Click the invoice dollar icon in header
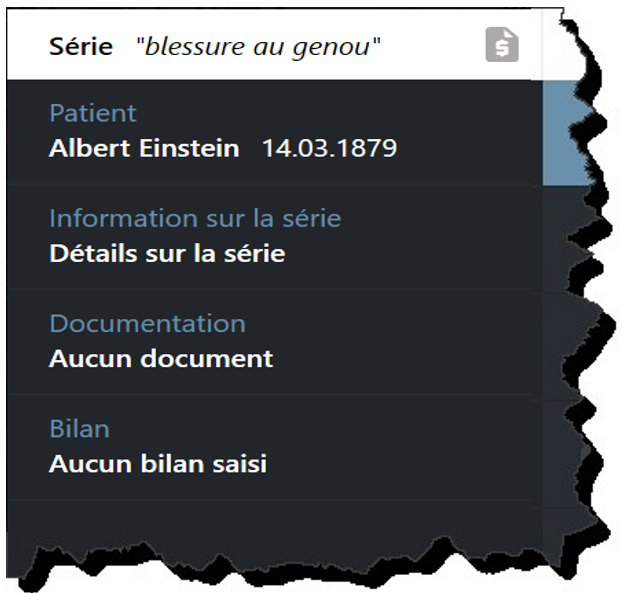Screen dimensions: 627x593 tap(502, 45)
